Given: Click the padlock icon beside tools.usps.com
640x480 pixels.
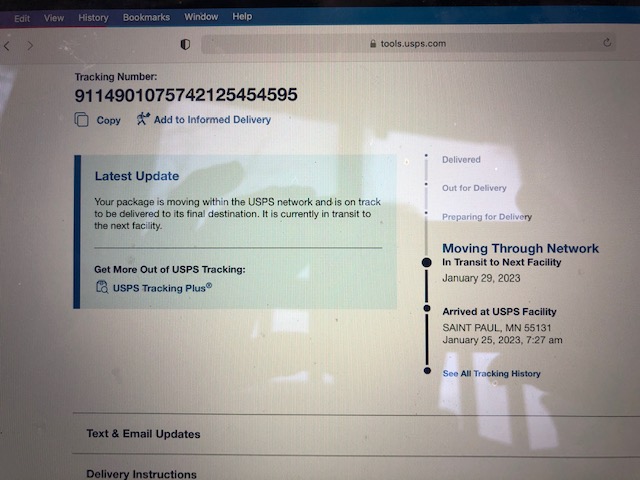Looking at the screenshot, I should (373, 43).
